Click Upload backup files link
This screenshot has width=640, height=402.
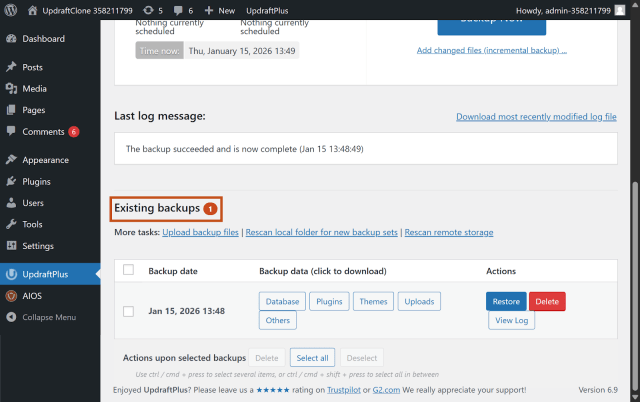pyautogui.click(x=200, y=232)
